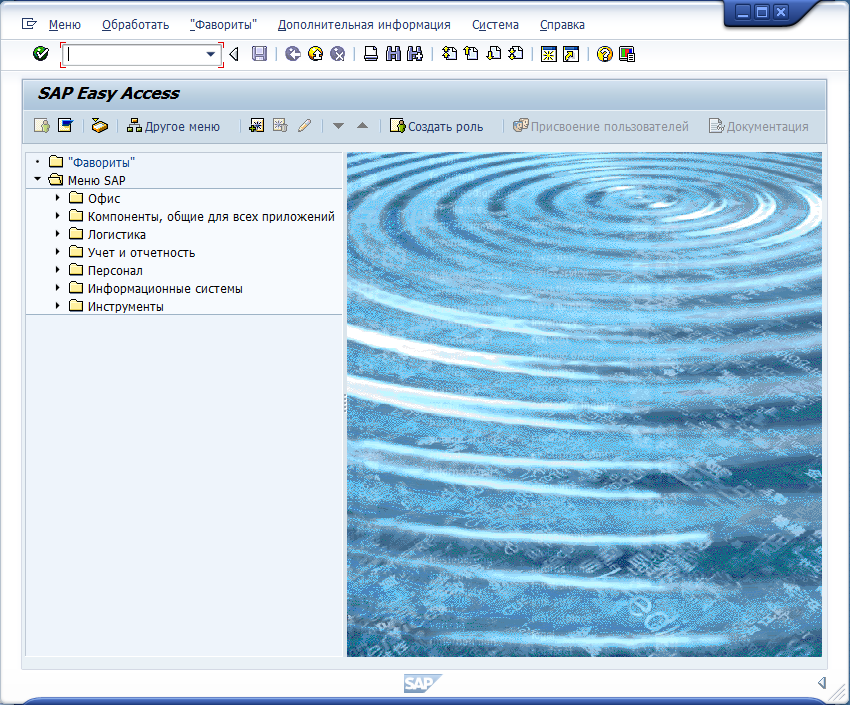This screenshot has width=850, height=705.
Task: Click the Add to Favorites icon
Action: pyautogui.click(x=256, y=126)
